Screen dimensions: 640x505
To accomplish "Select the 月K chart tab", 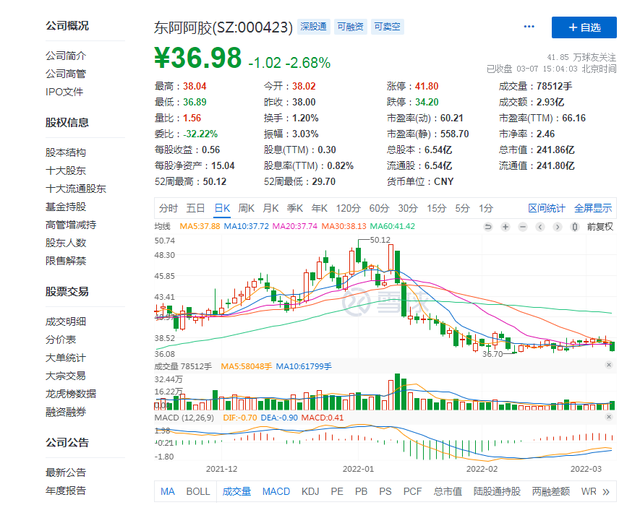I will (271, 209).
